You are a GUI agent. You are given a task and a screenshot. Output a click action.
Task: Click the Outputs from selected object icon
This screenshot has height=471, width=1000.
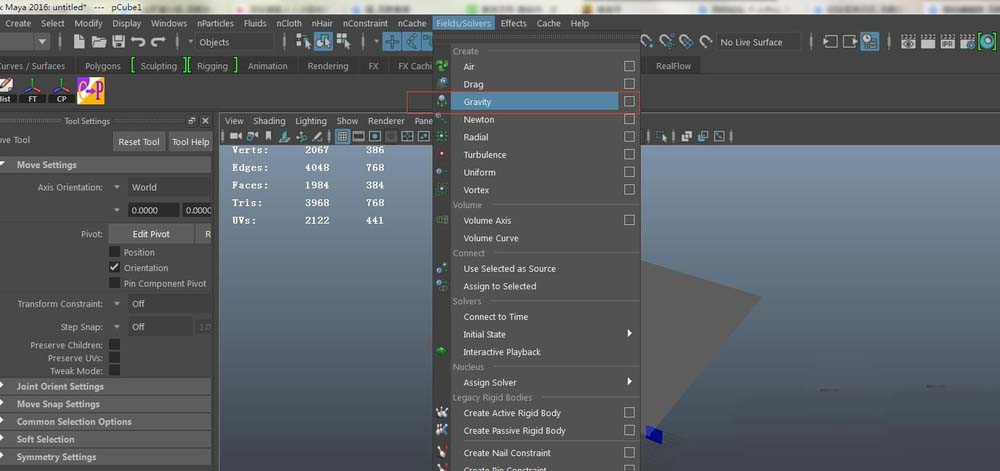pos(850,42)
